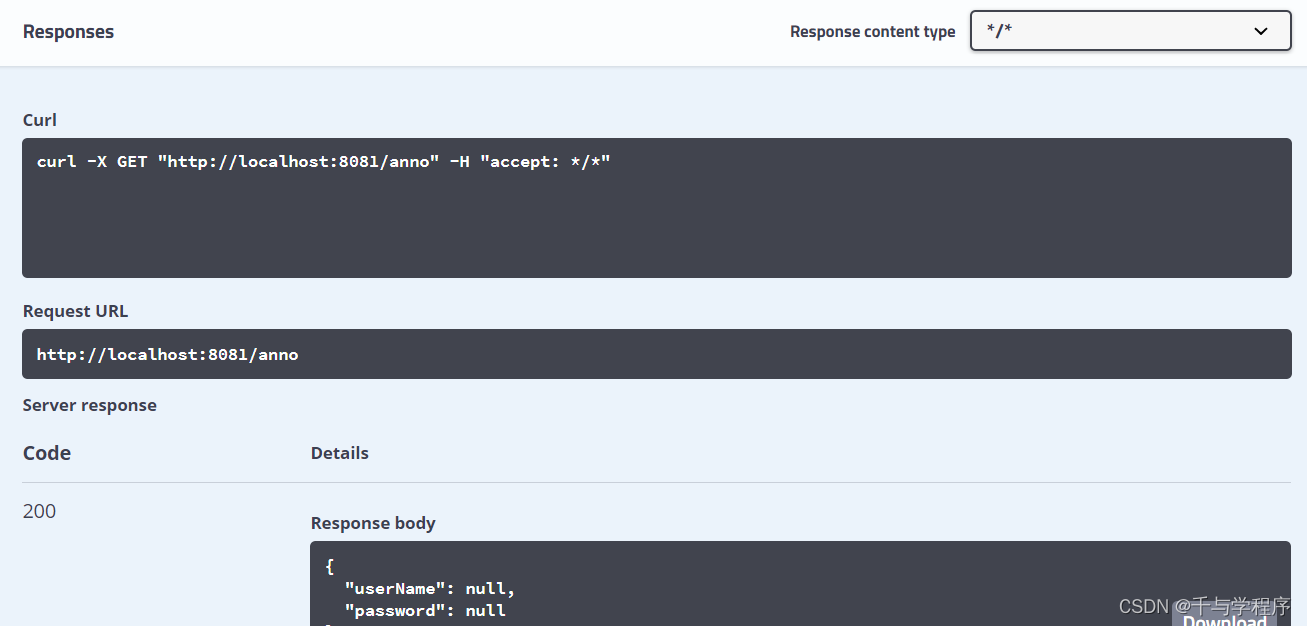This screenshot has height=626, width=1307.
Task: Click the chevron arrow in the content type selector
Action: (1261, 31)
